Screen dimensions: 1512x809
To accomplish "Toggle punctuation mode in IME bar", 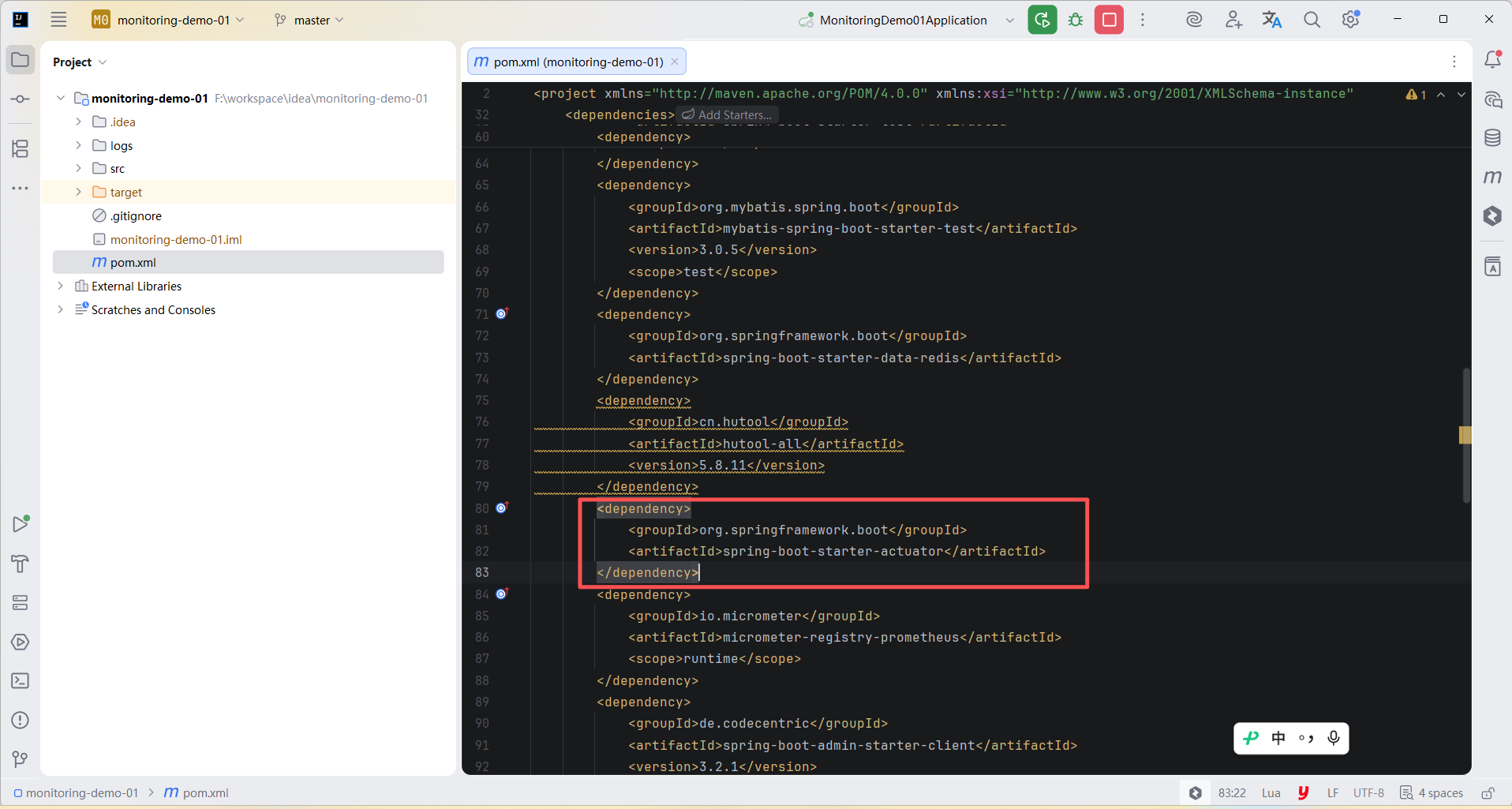I will coord(1306,739).
